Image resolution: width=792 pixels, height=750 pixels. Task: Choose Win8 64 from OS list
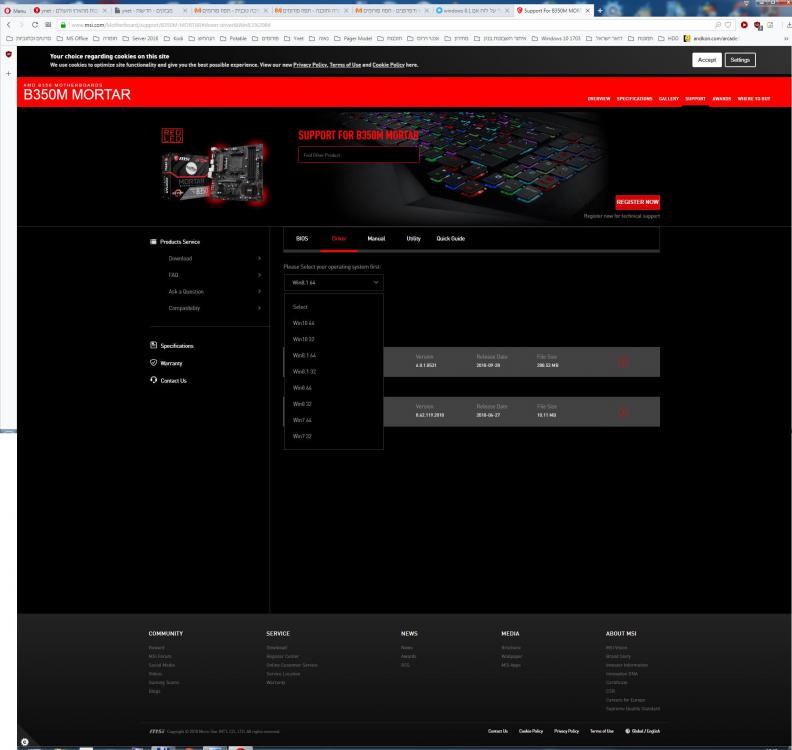(334, 387)
